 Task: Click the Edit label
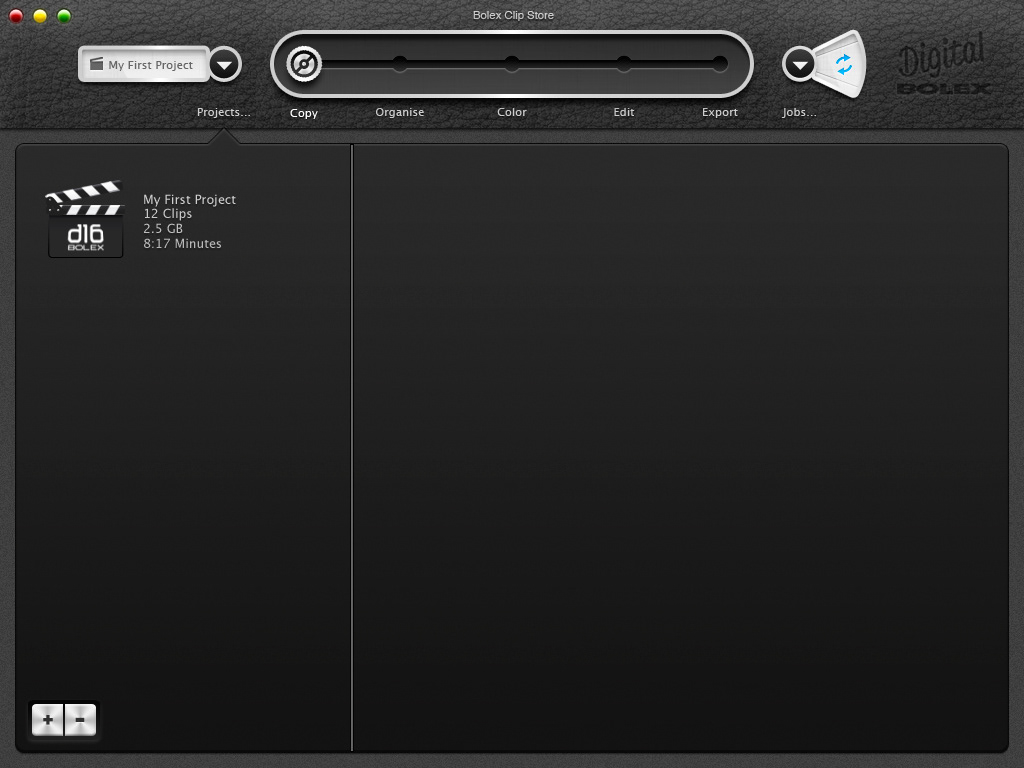pyautogui.click(x=624, y=112)
